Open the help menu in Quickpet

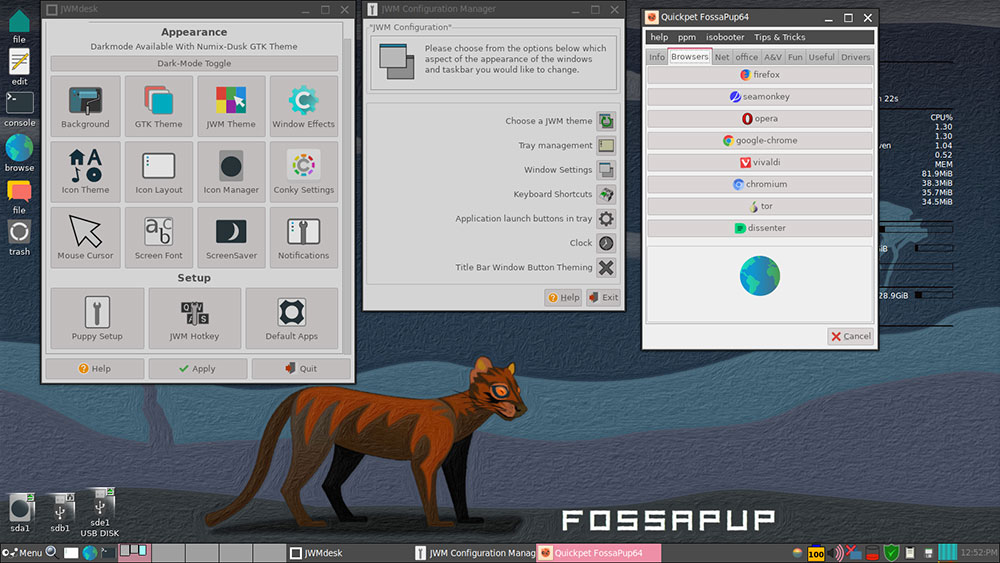coord(659,37)
